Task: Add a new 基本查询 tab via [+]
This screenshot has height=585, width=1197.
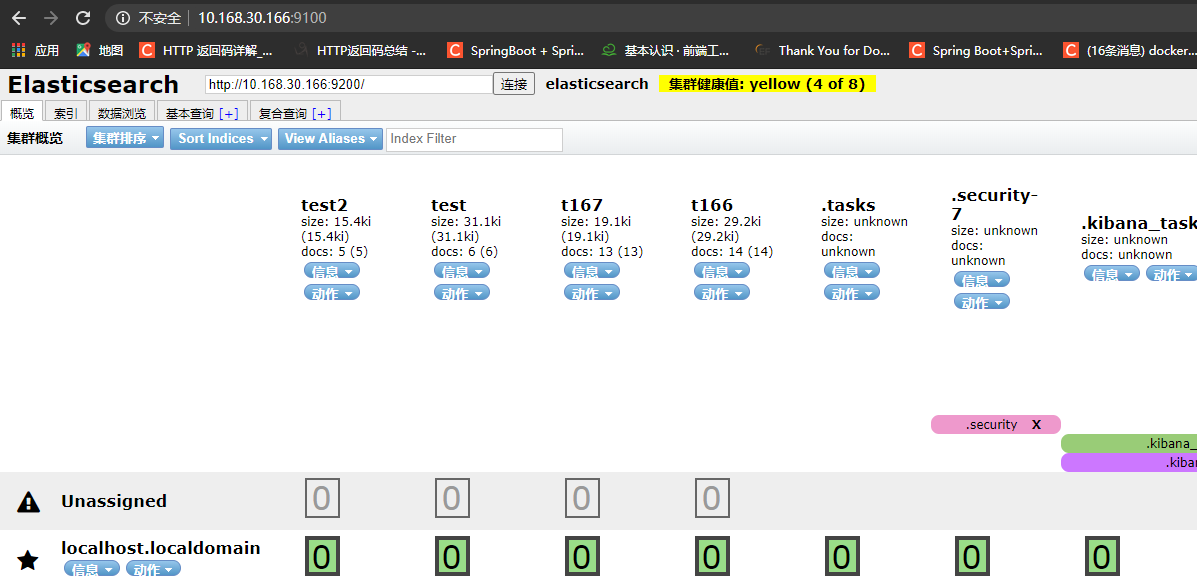Action: pyautogui.click(x=229, y=114)
